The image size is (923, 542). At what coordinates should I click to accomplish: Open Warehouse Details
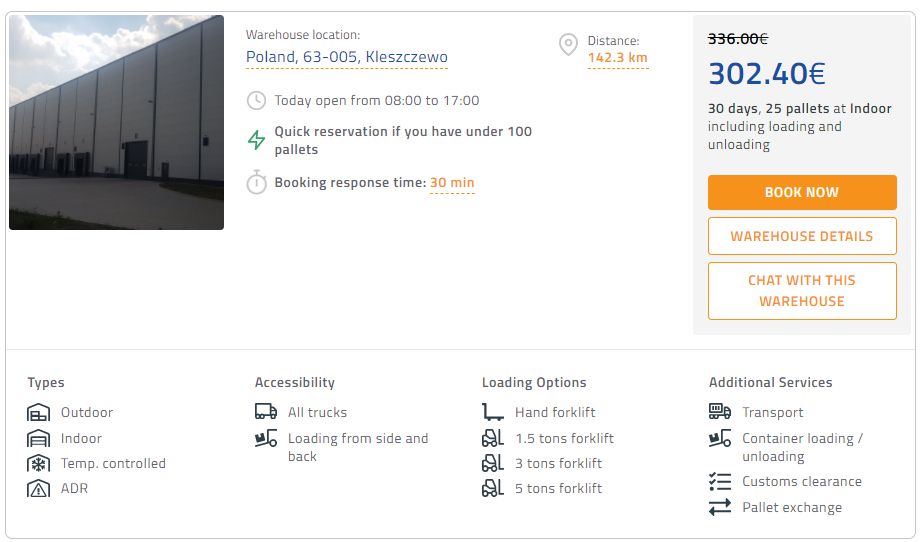[802, 236]
